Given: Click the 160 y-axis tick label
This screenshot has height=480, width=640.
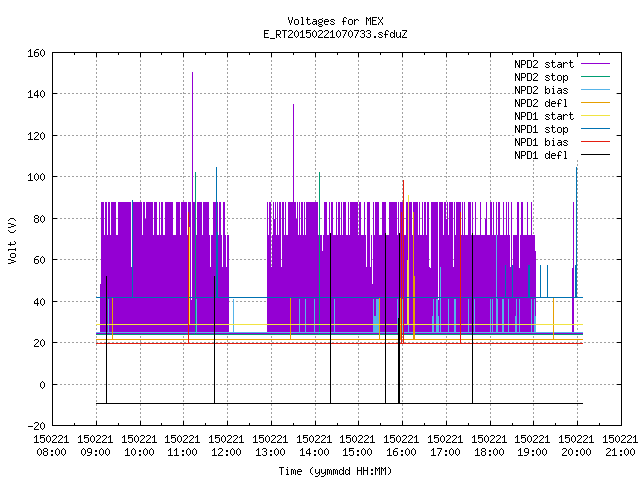Looking at the screenshot, I should pos(36,53).
